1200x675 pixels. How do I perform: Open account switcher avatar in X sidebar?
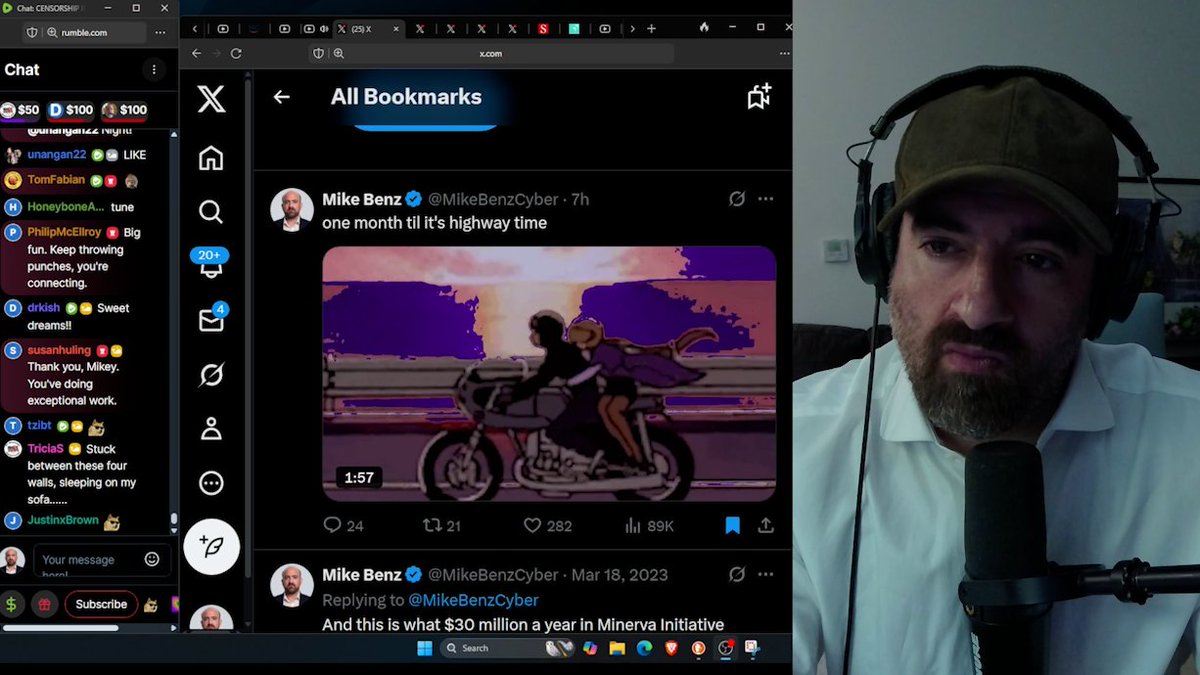tap(211, 619)
